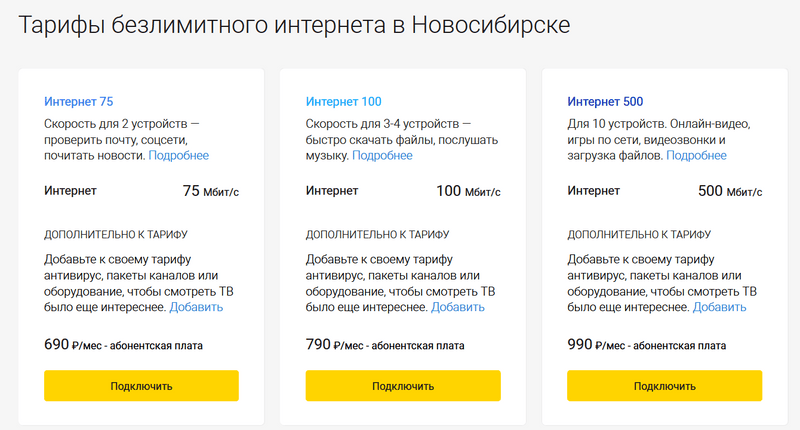Click Добавить link in the Интернет 500 card
Viewport: 800px width, 430px height.
719,306
